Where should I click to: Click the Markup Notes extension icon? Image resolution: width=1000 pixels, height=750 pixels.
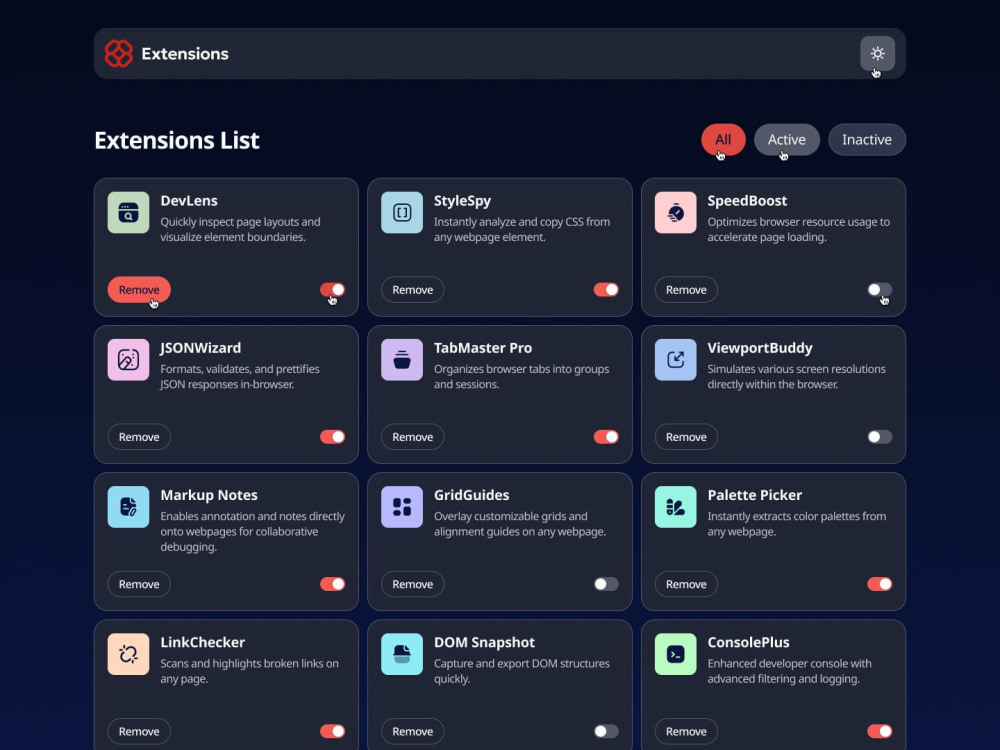[128, 507]
